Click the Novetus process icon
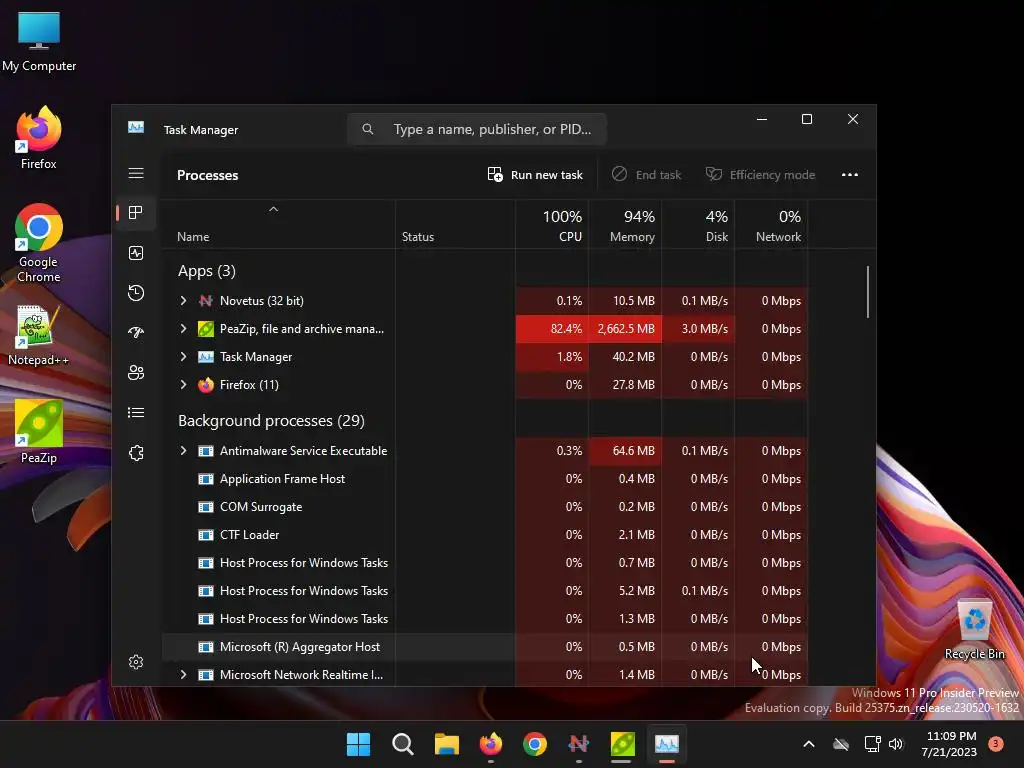The height and width of the screenshot is (768, 1024). coord(206,301)
